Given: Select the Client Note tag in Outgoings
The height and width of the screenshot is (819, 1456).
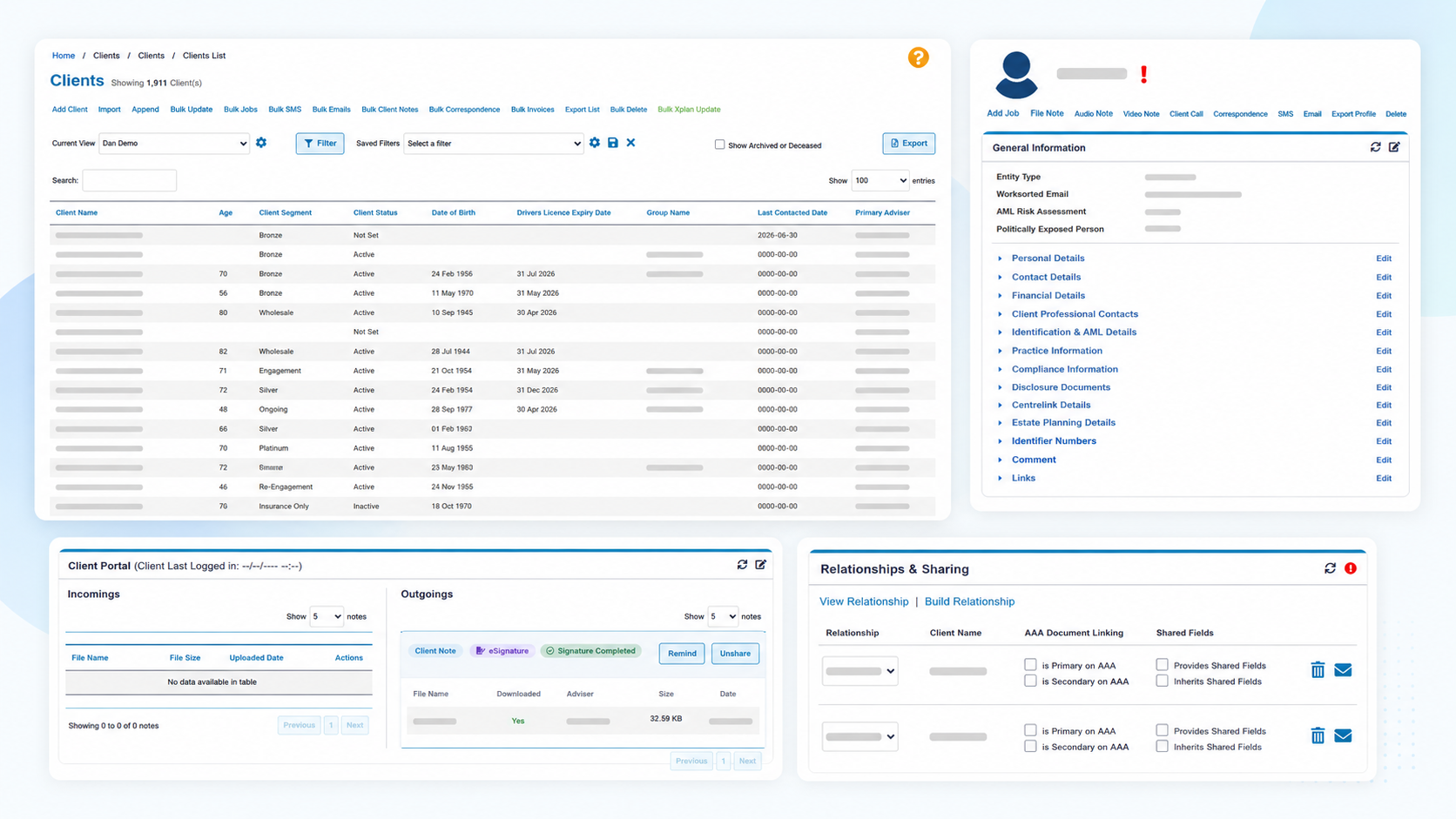Looking at the screenshot, I should click(435, 651).
